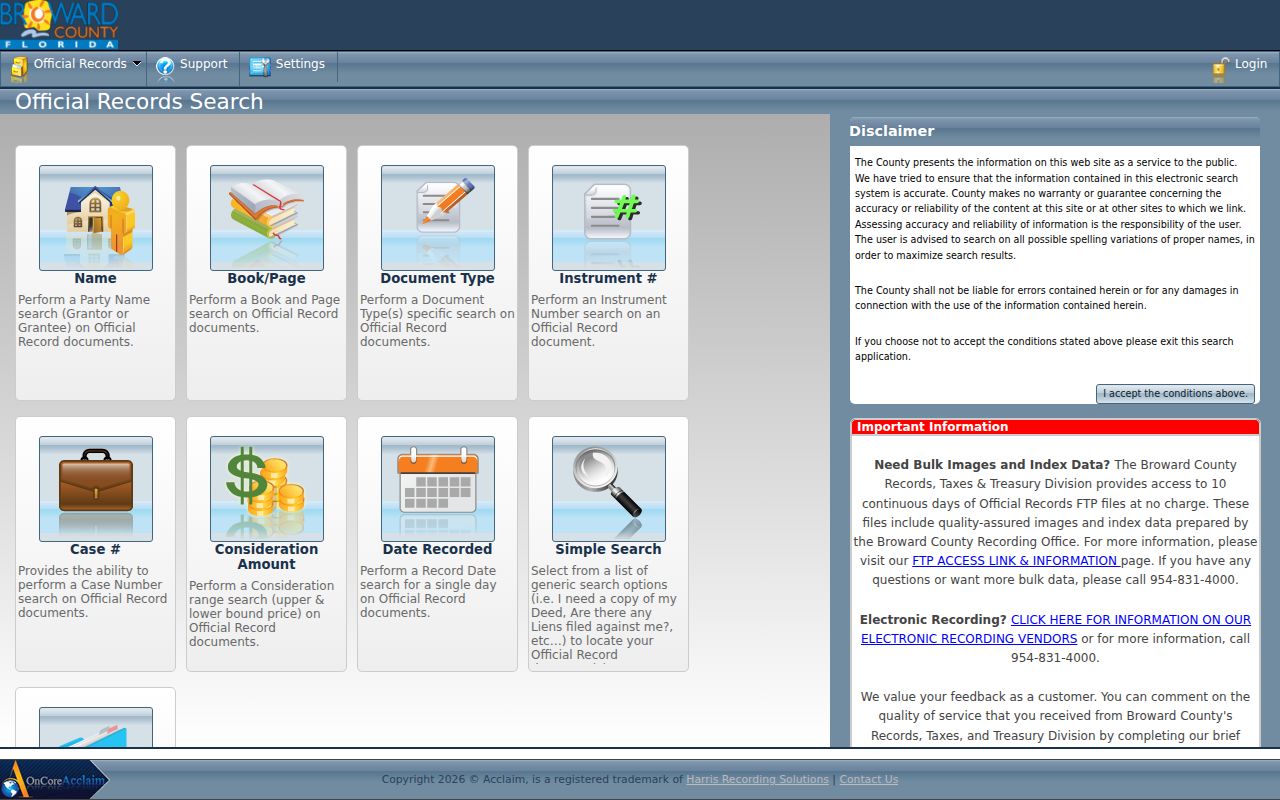
Task: Open the Book/Page search books icon
Action: click(x=267, y=218)
